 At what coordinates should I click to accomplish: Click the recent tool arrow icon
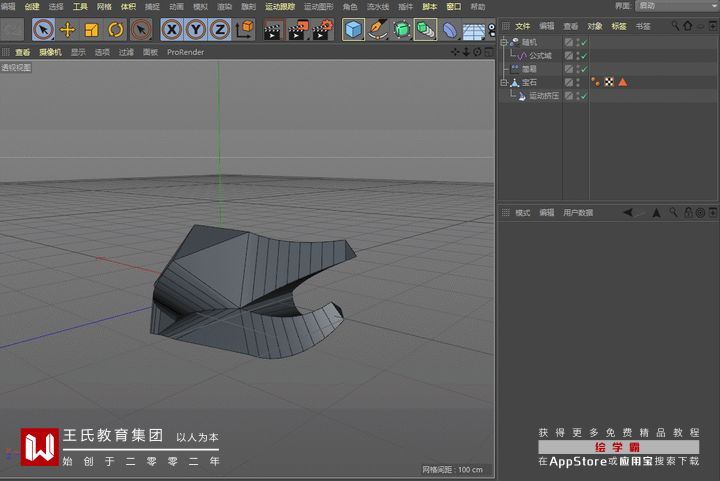[x=141, y=30]
